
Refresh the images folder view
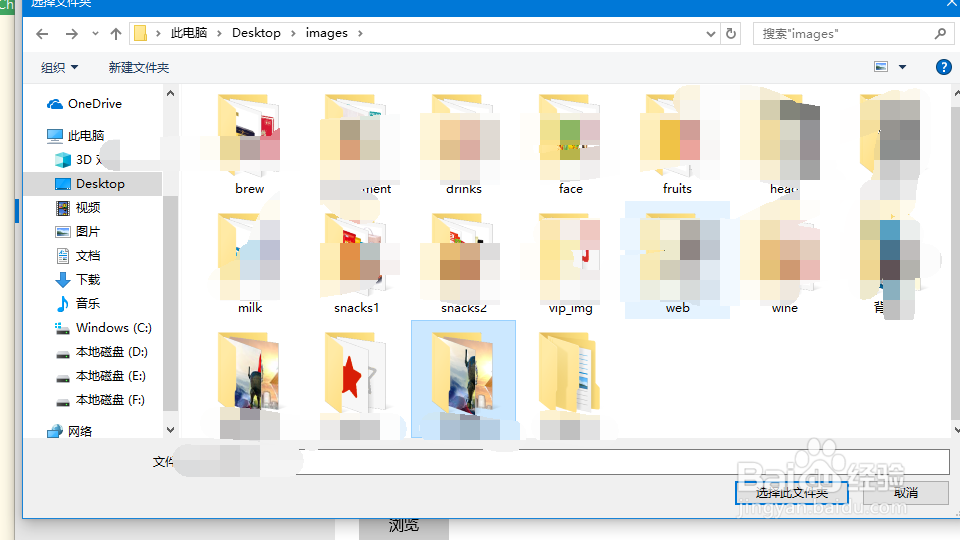click(x=730, y=34)
